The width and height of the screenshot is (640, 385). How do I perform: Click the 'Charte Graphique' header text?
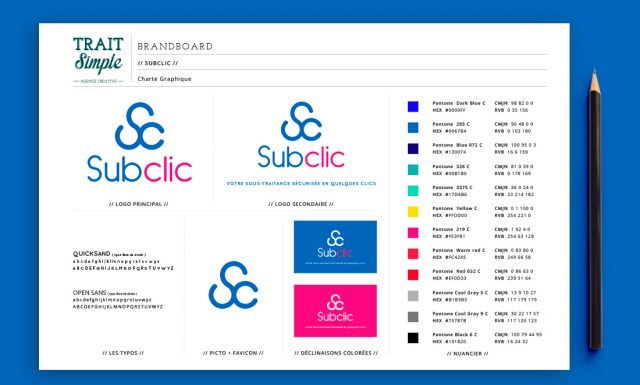click(164, 79)
